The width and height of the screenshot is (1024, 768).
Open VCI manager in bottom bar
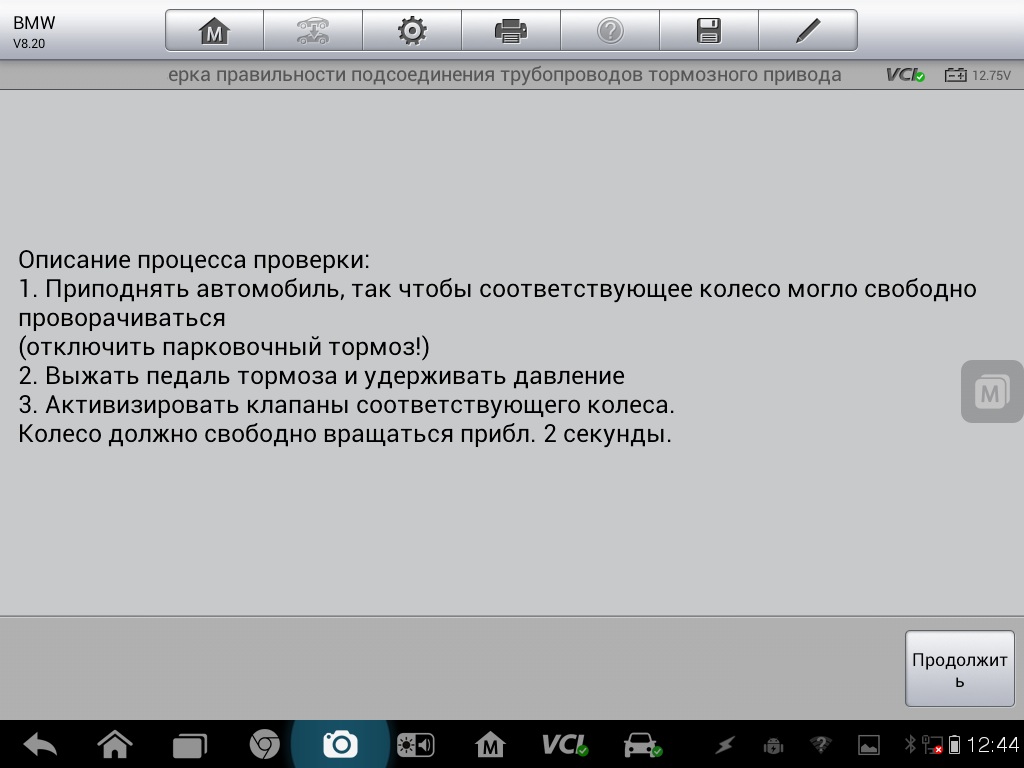(x=565, y=745)
